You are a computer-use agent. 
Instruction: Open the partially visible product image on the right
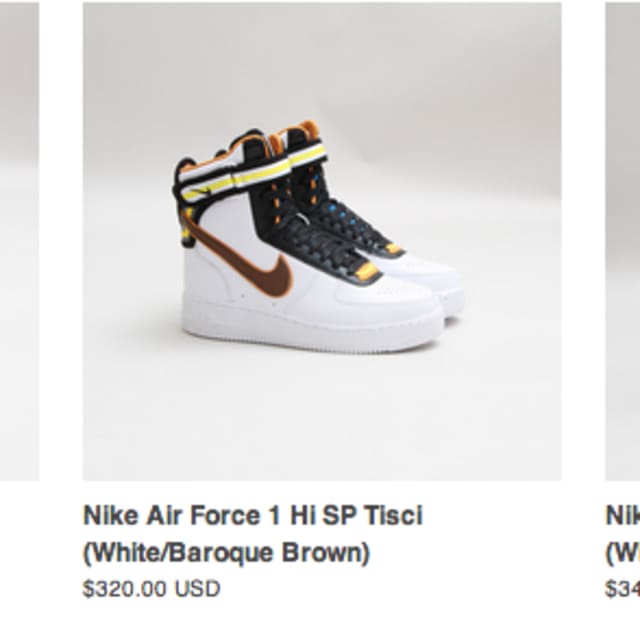click(622, 241)
